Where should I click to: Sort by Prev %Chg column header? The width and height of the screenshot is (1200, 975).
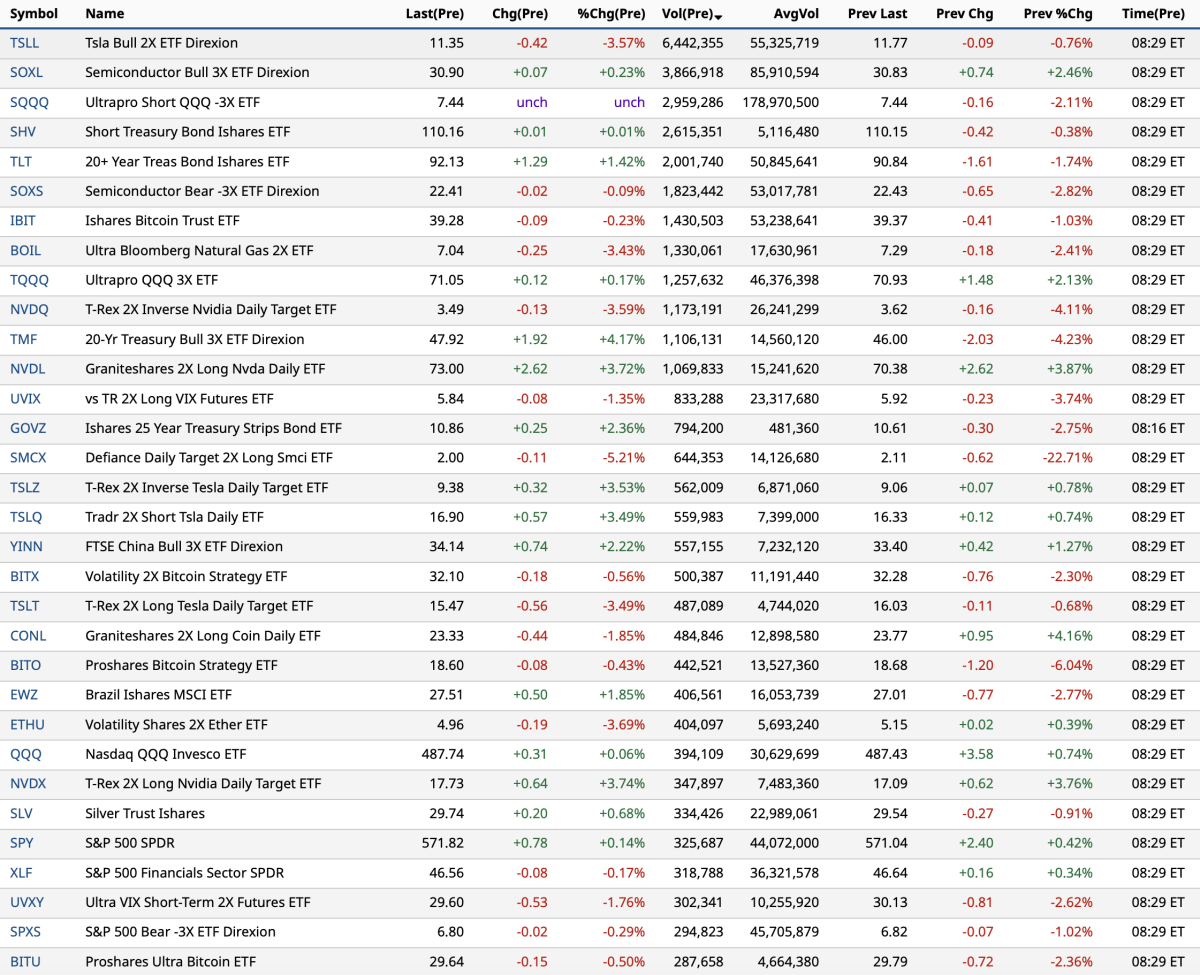click(1057, 14)
